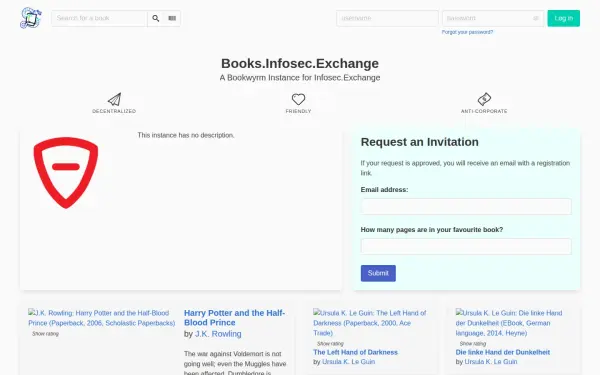This screenshot has height=375, width=600.
Task: Focus the Email address field
Action: 466,207
